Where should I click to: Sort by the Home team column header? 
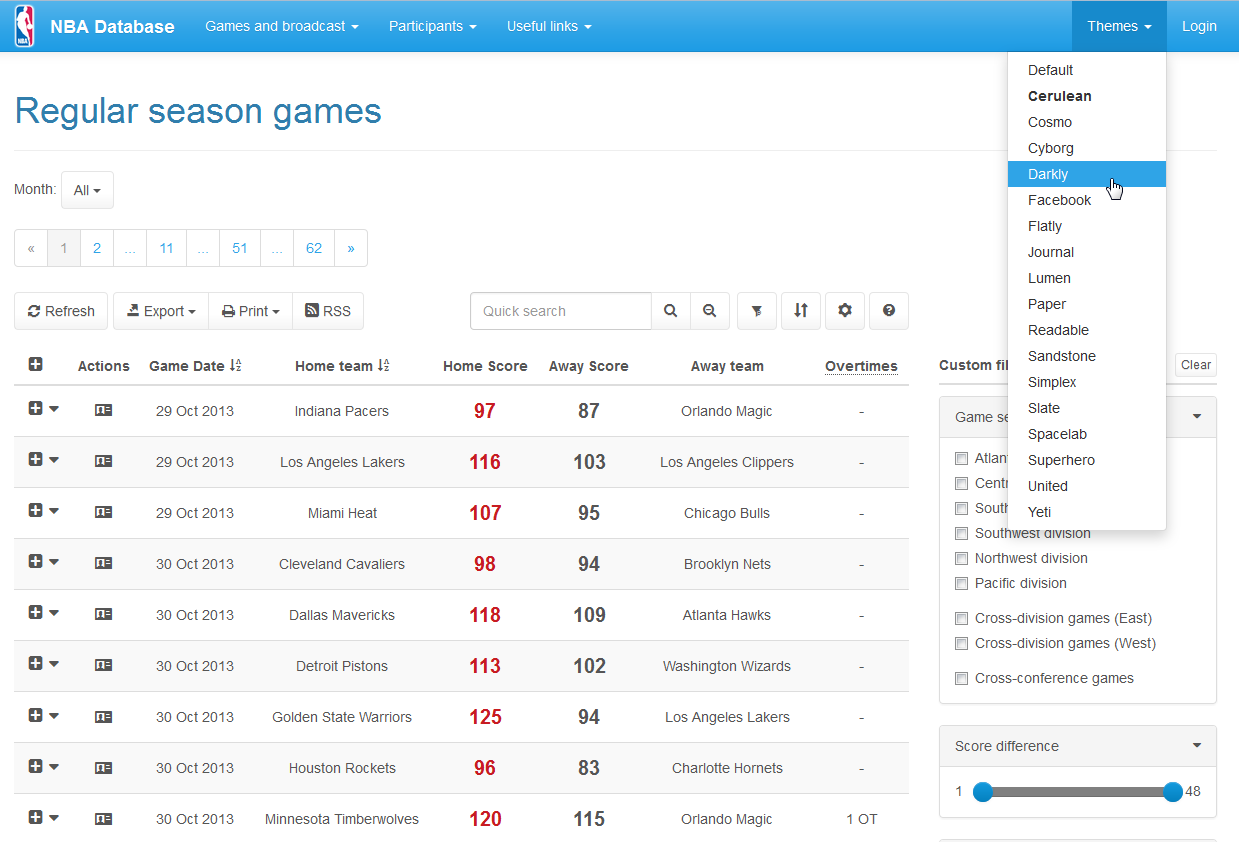(x=342, y=366)
